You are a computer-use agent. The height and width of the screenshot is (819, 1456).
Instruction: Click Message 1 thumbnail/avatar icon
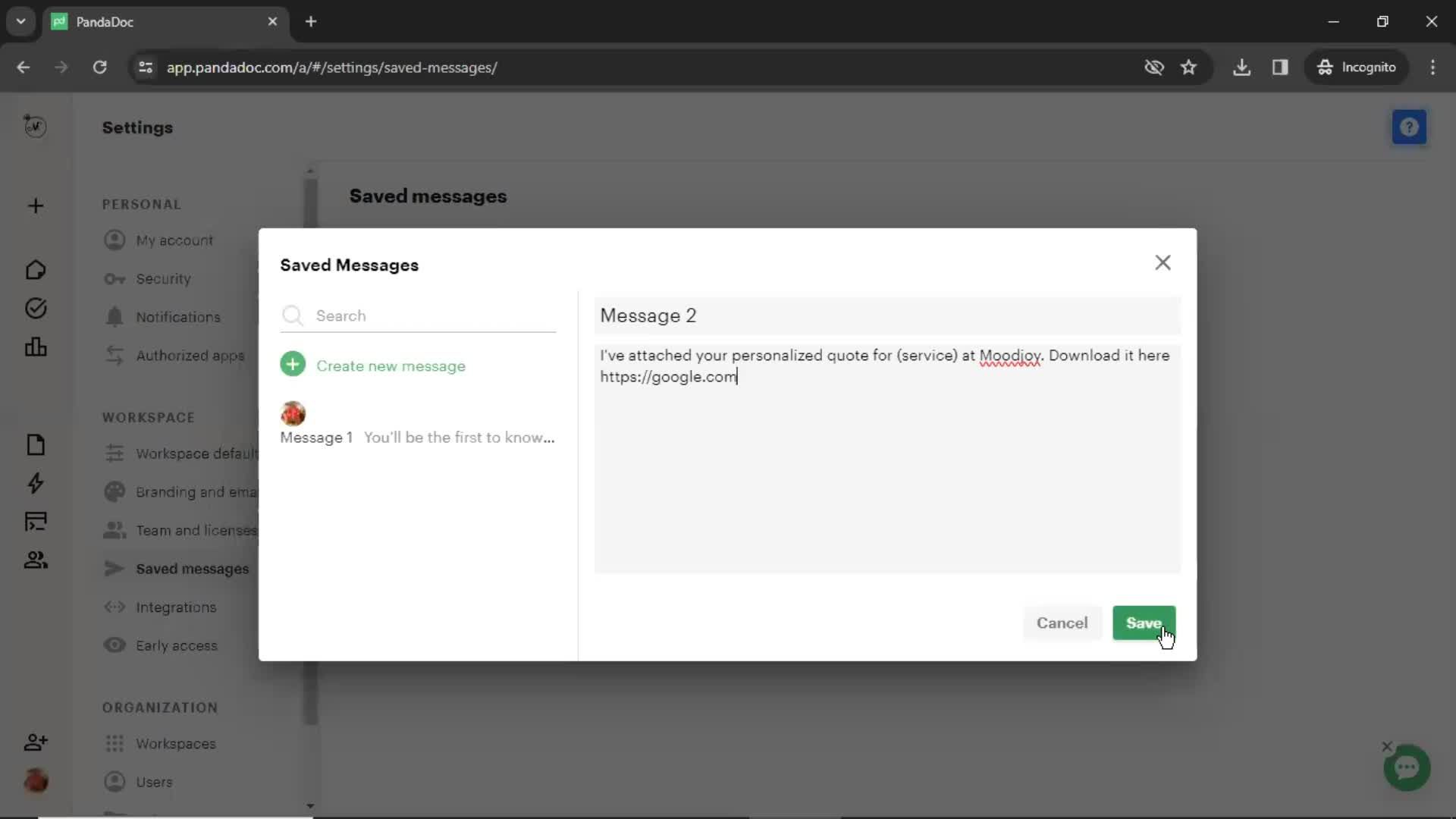pos(293,413)
